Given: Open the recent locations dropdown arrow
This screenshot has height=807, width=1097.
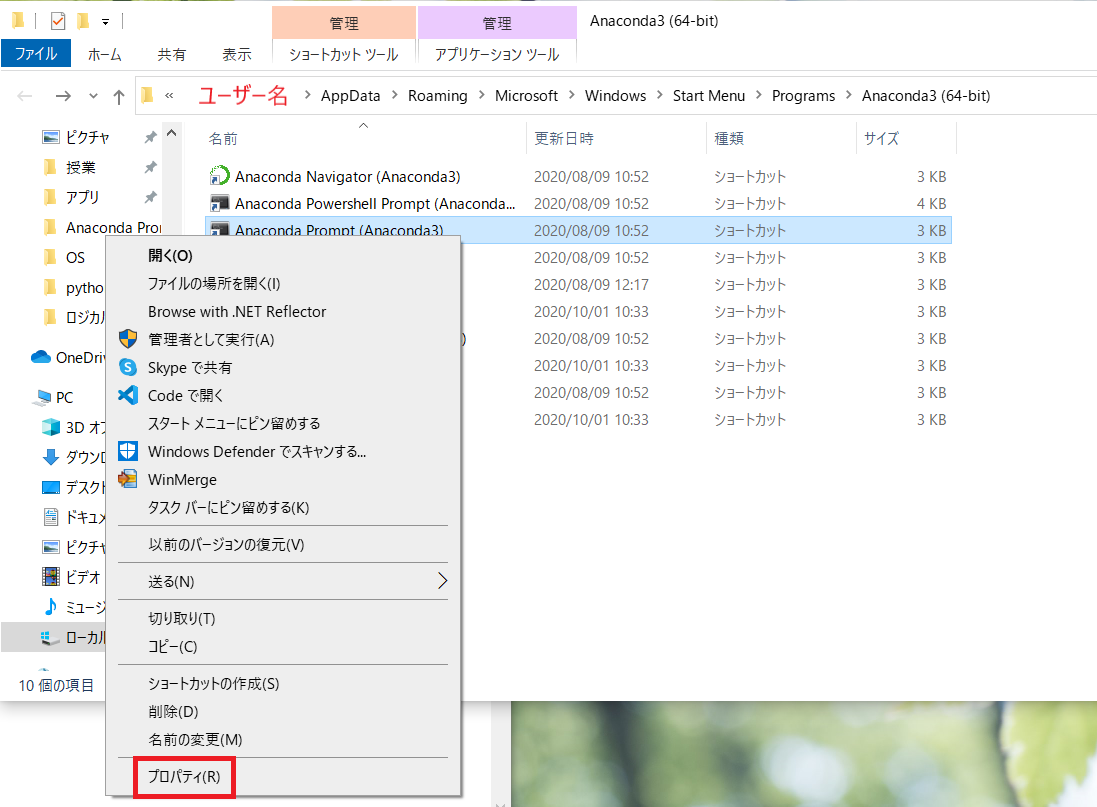Looking at the screenshot, I should pos(93,96).
